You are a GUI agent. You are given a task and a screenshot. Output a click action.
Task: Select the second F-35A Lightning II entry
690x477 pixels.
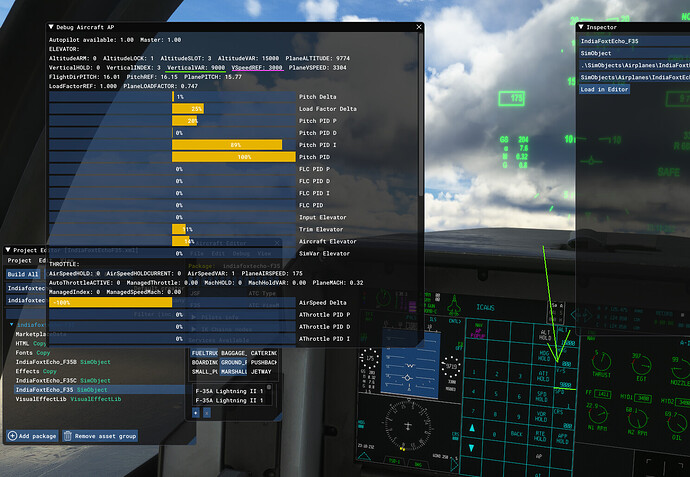[229, 400]
